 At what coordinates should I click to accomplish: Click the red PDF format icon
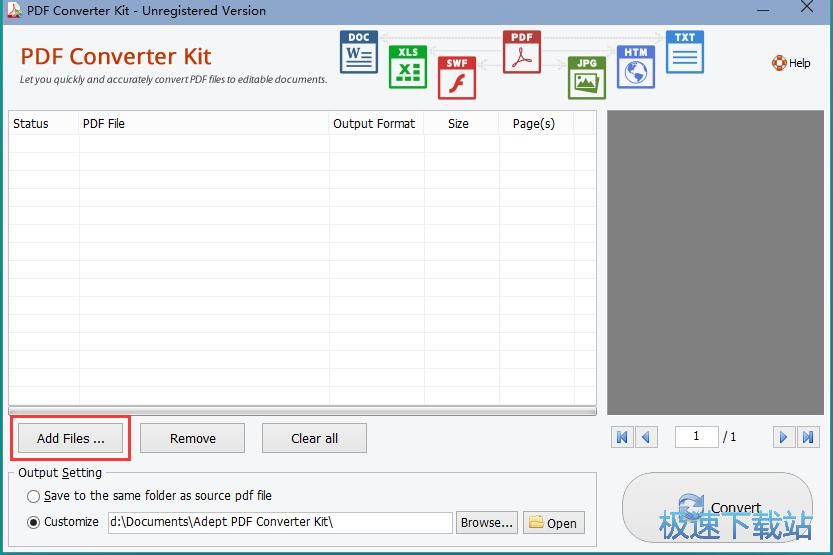coord(522,52)
